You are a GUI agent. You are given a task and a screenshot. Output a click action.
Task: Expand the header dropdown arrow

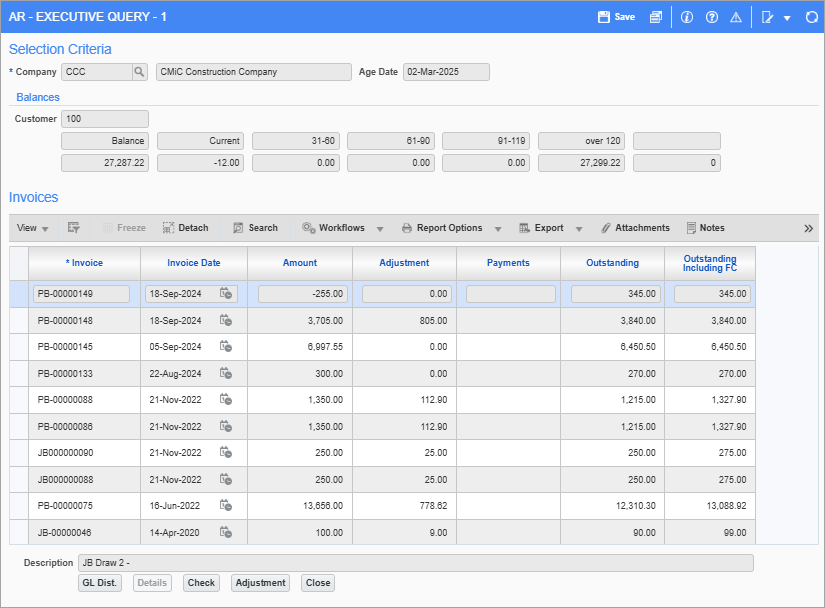787,18
